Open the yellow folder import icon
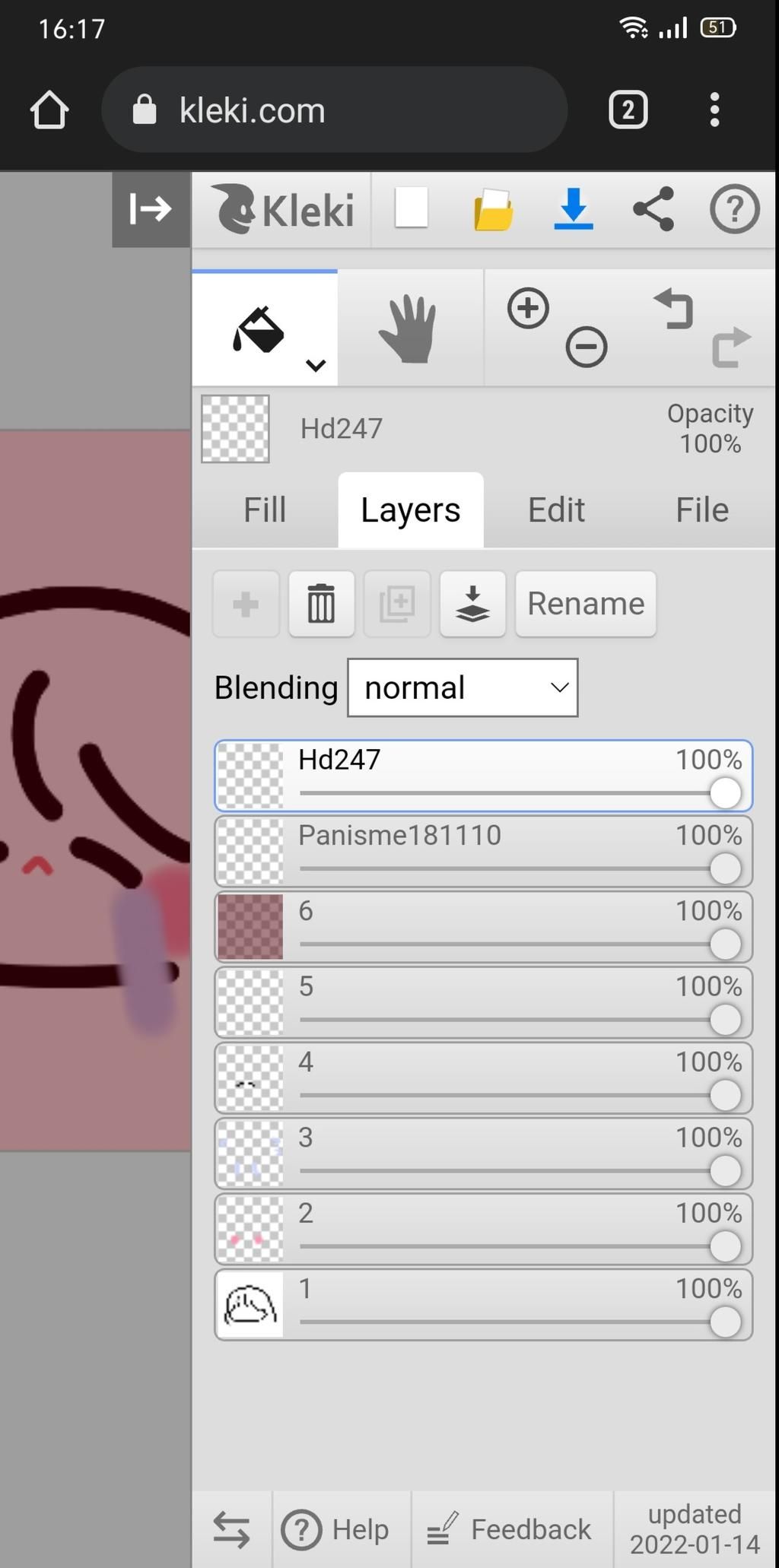This screenshot has height=1568, width=779. [x=492, y=210]
